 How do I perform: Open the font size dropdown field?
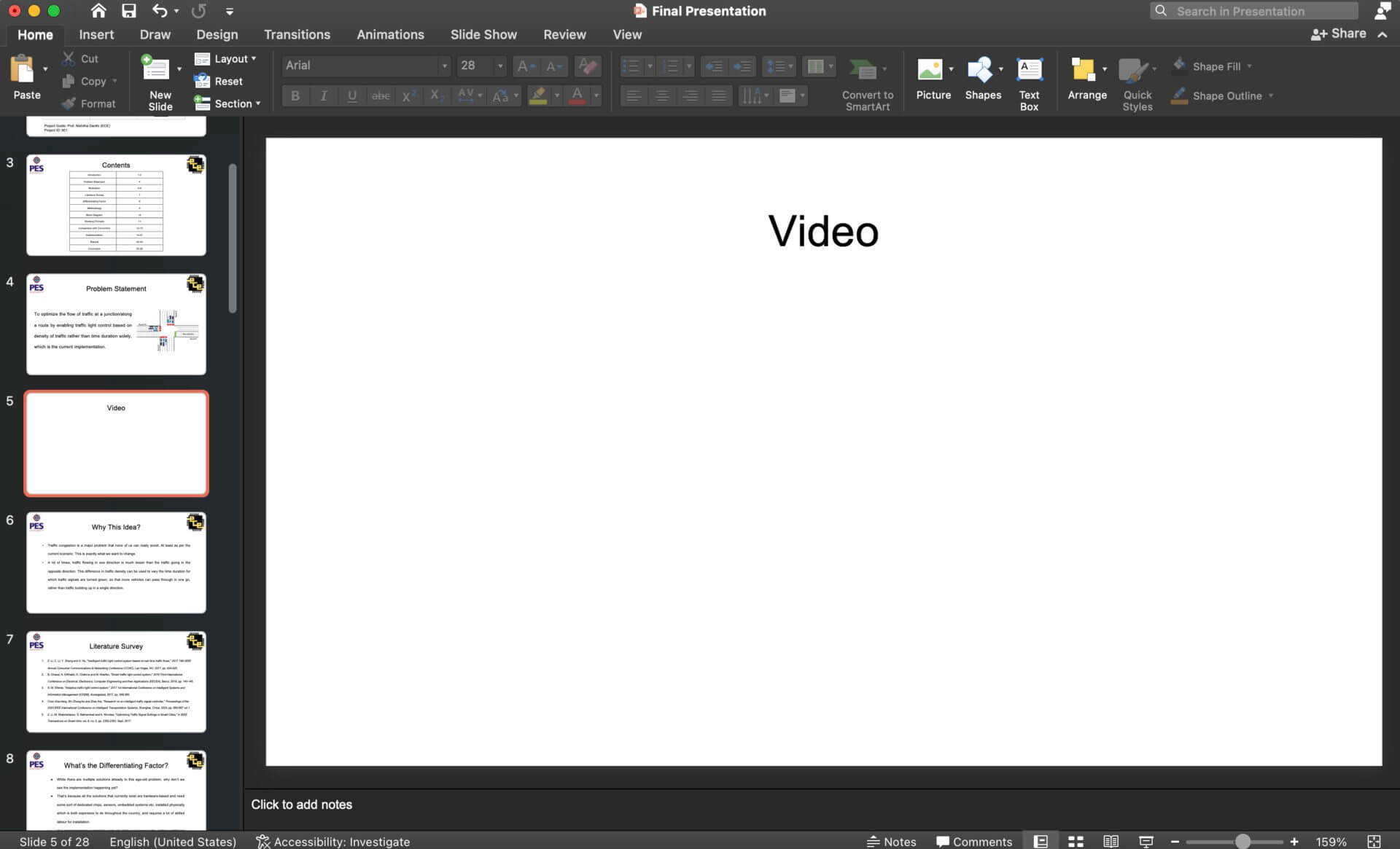[x=499, y=65]
